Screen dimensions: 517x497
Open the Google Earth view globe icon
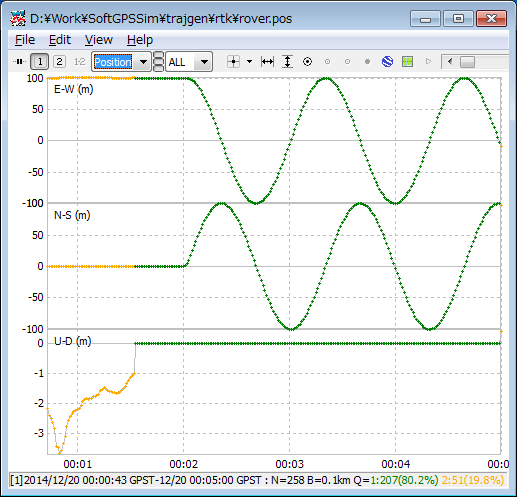(x=387, y=62)
